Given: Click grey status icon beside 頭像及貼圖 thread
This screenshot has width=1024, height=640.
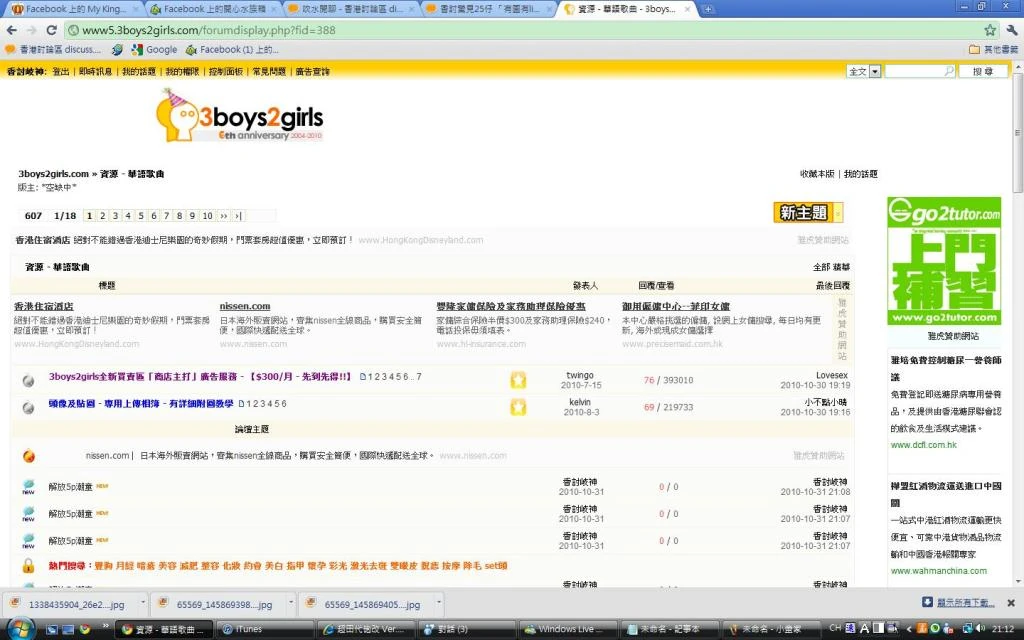Looking at the screenshot, I should (x=28, y=408).
